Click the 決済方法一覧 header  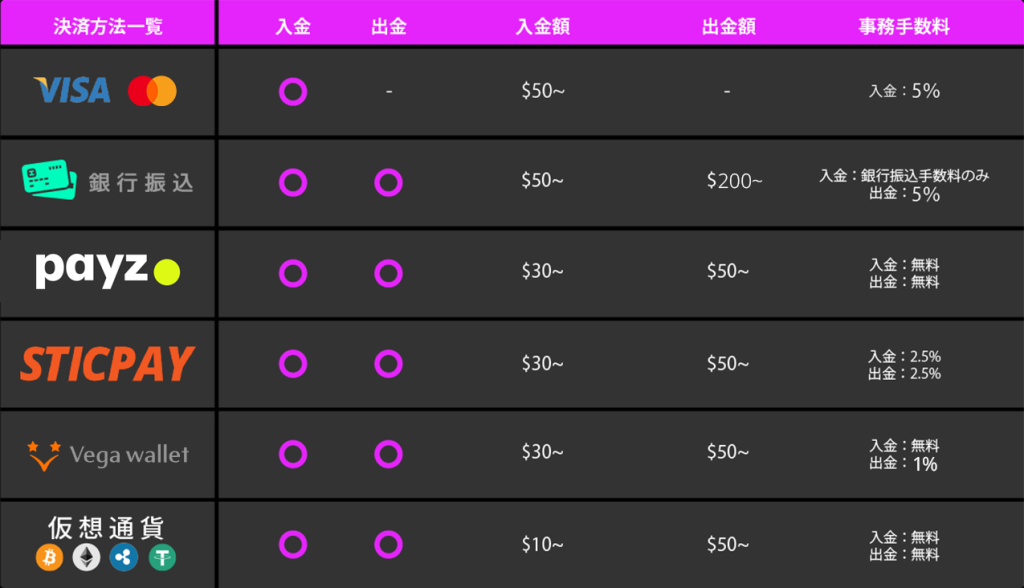108,26
